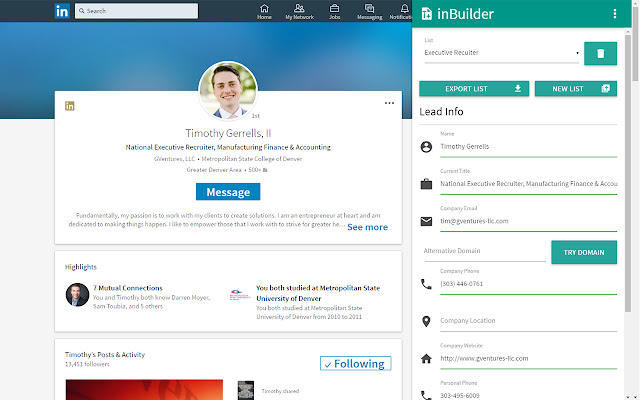Click the gold LinkedIn premium badge
Viewport: 640px width, 400px height.
click(70, 106)
